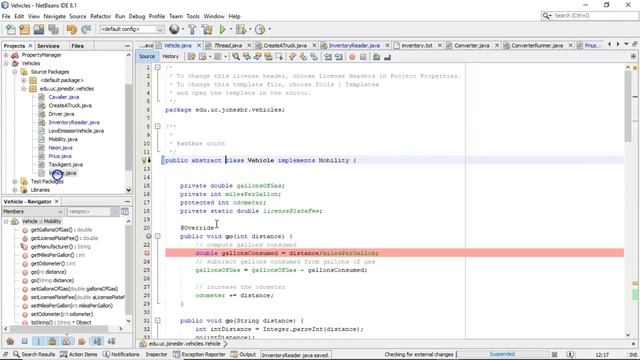
Task: Open the Run Project dropdown arrow
Action: pyautogui.click(x=231, y=29)
